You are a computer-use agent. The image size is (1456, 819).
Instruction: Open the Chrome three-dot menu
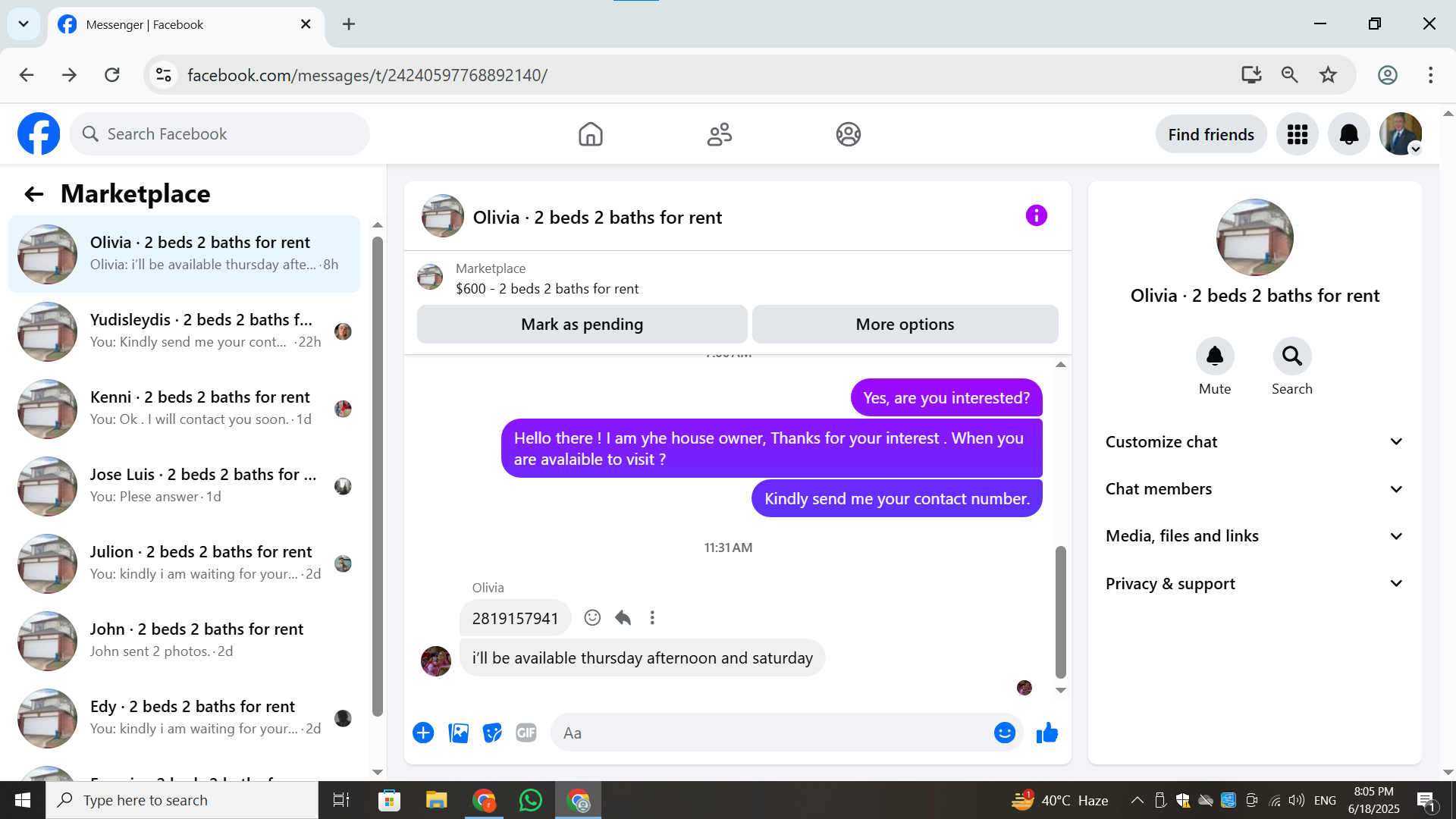(1430, 75)
